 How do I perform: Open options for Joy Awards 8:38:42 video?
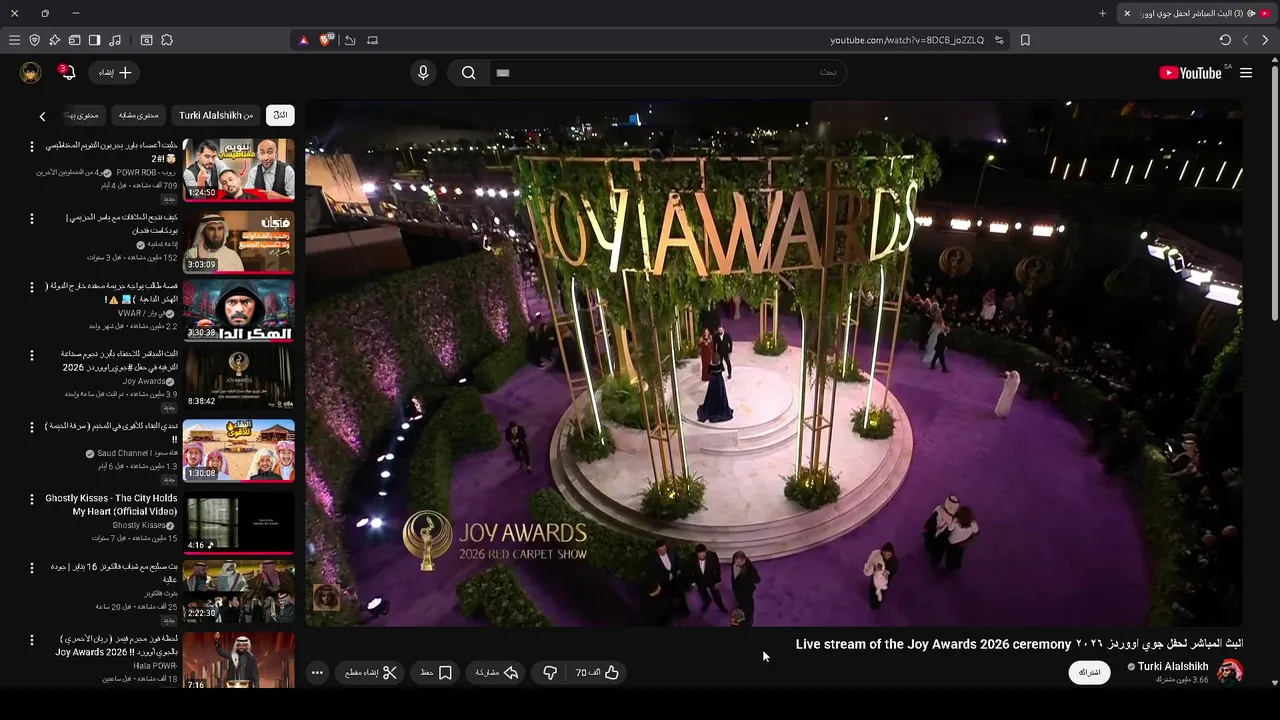[31, 355]
